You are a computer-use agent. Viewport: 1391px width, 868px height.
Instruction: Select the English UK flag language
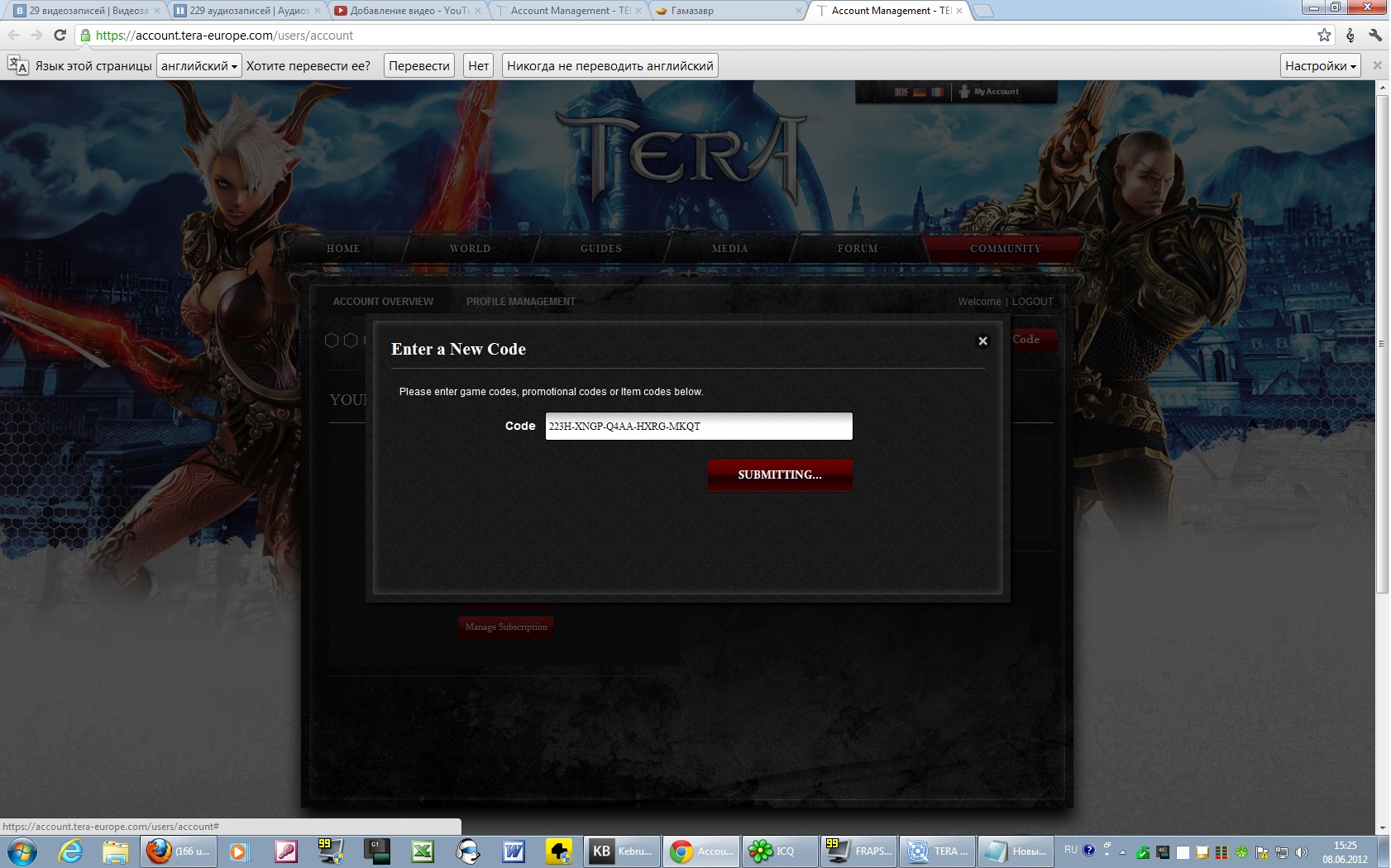tap(901, 92)
